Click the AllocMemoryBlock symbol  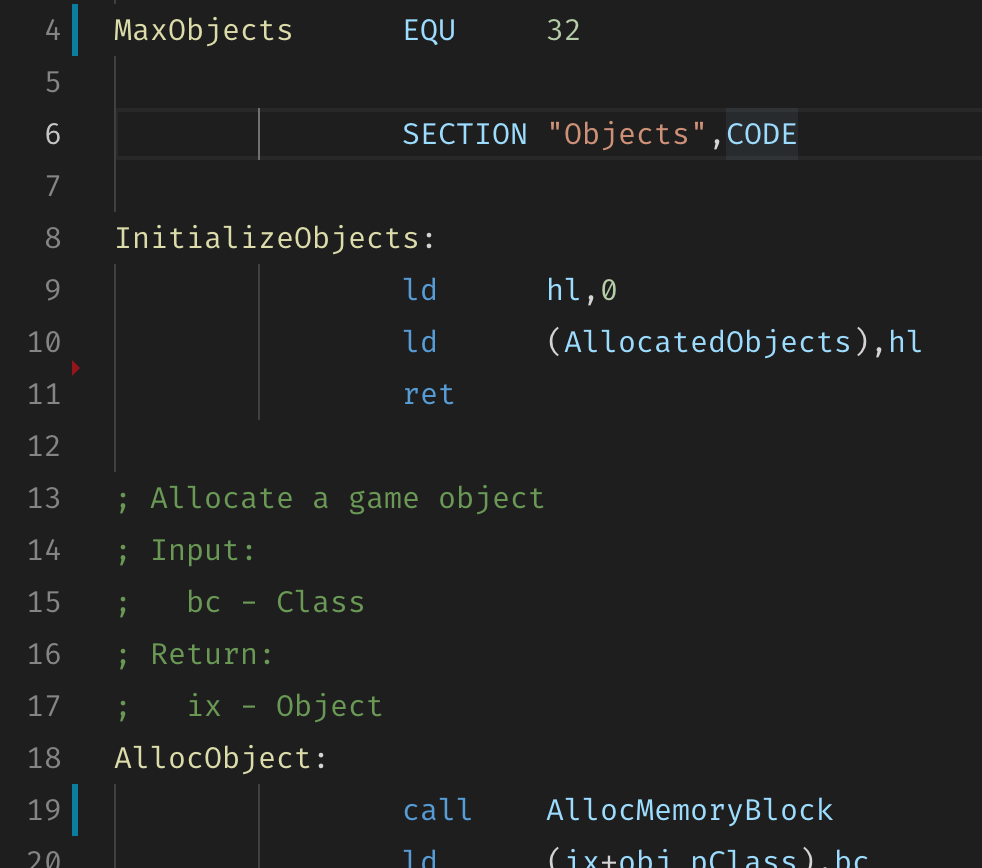pyautogui.click(x=690, y=810)
